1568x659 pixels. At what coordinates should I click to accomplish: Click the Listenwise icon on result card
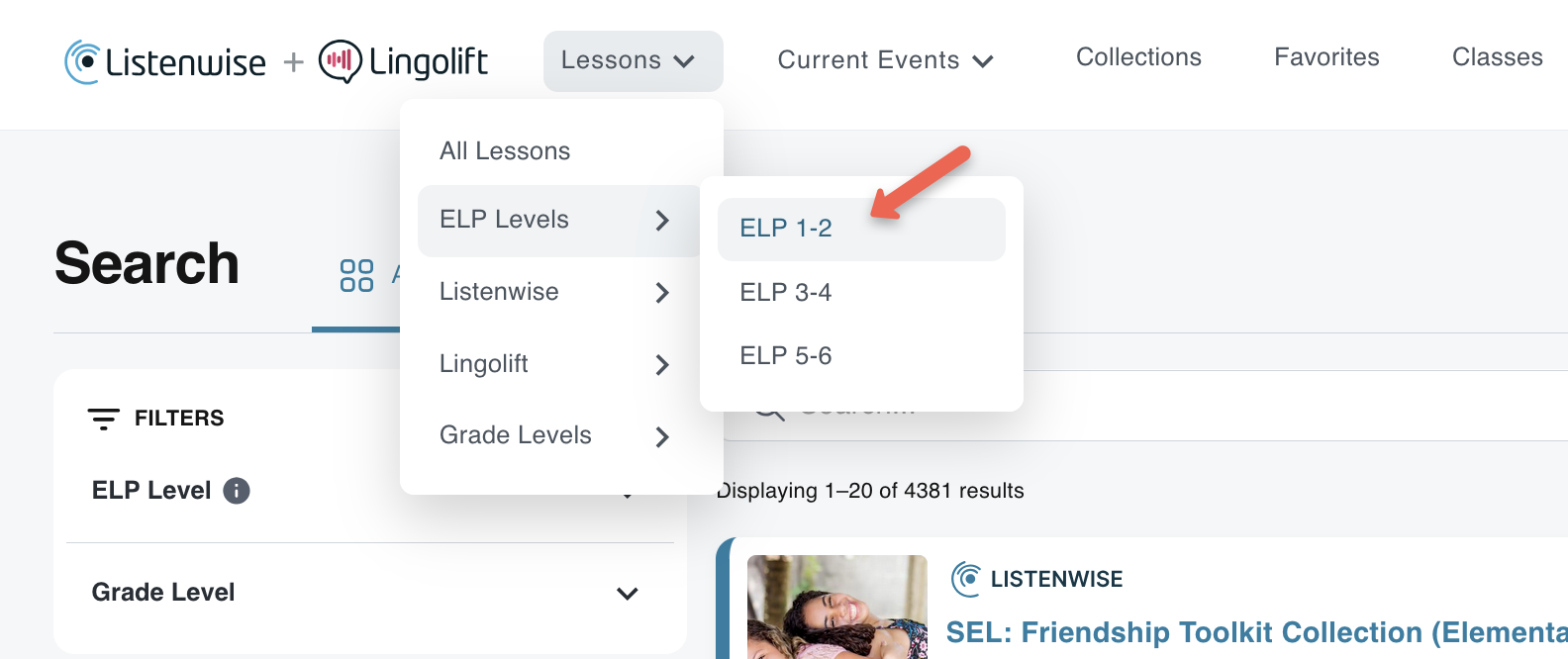click(x=966, y=579)
